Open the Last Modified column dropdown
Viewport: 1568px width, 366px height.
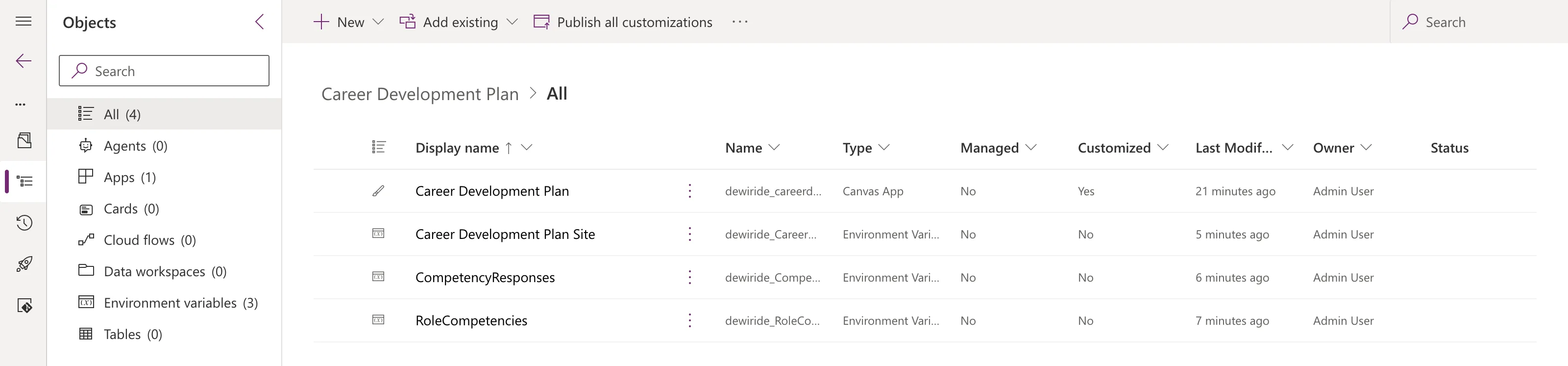click(x=1287, y=147)
